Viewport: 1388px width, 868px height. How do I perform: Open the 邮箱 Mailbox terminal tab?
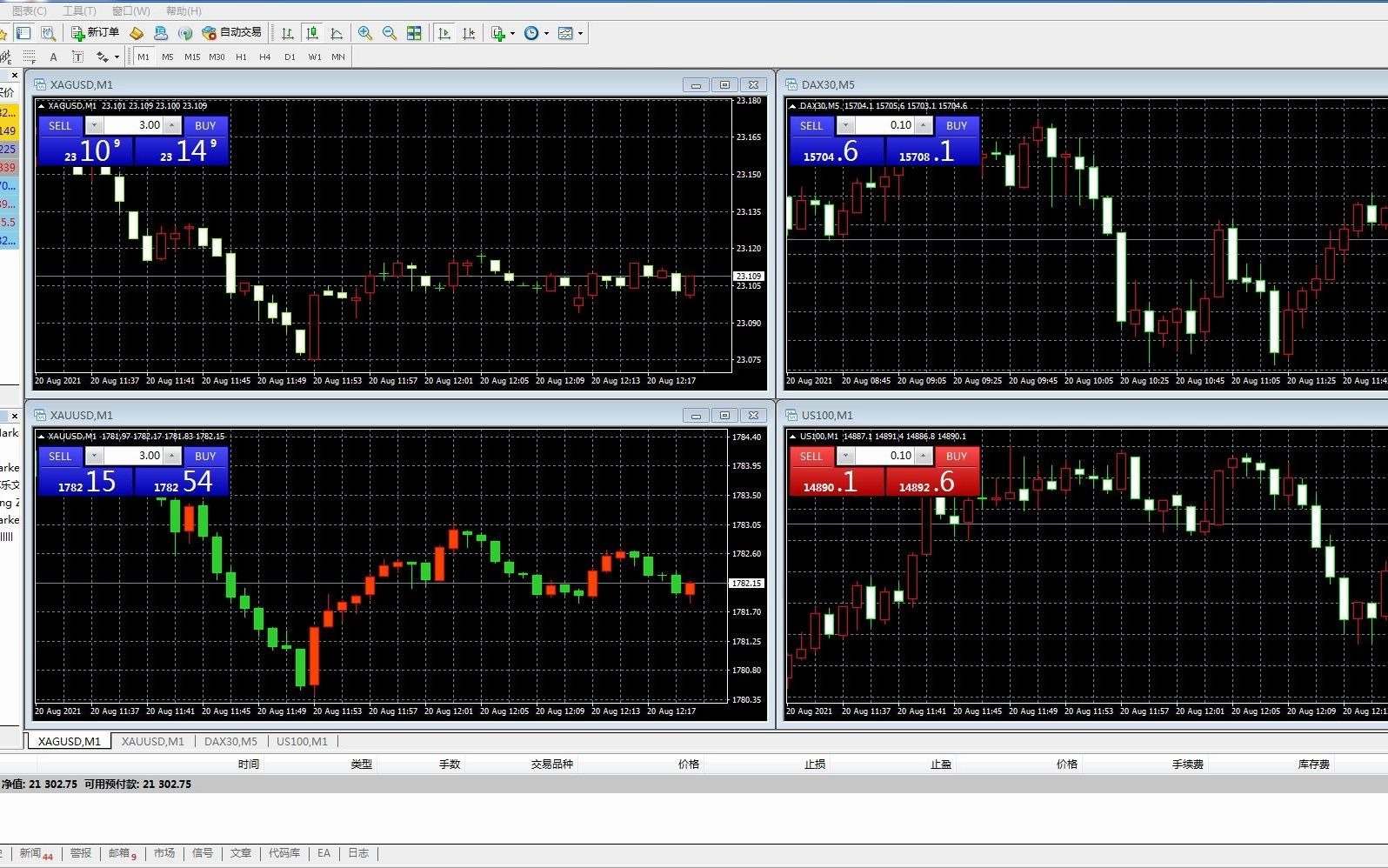pos(123,853)
